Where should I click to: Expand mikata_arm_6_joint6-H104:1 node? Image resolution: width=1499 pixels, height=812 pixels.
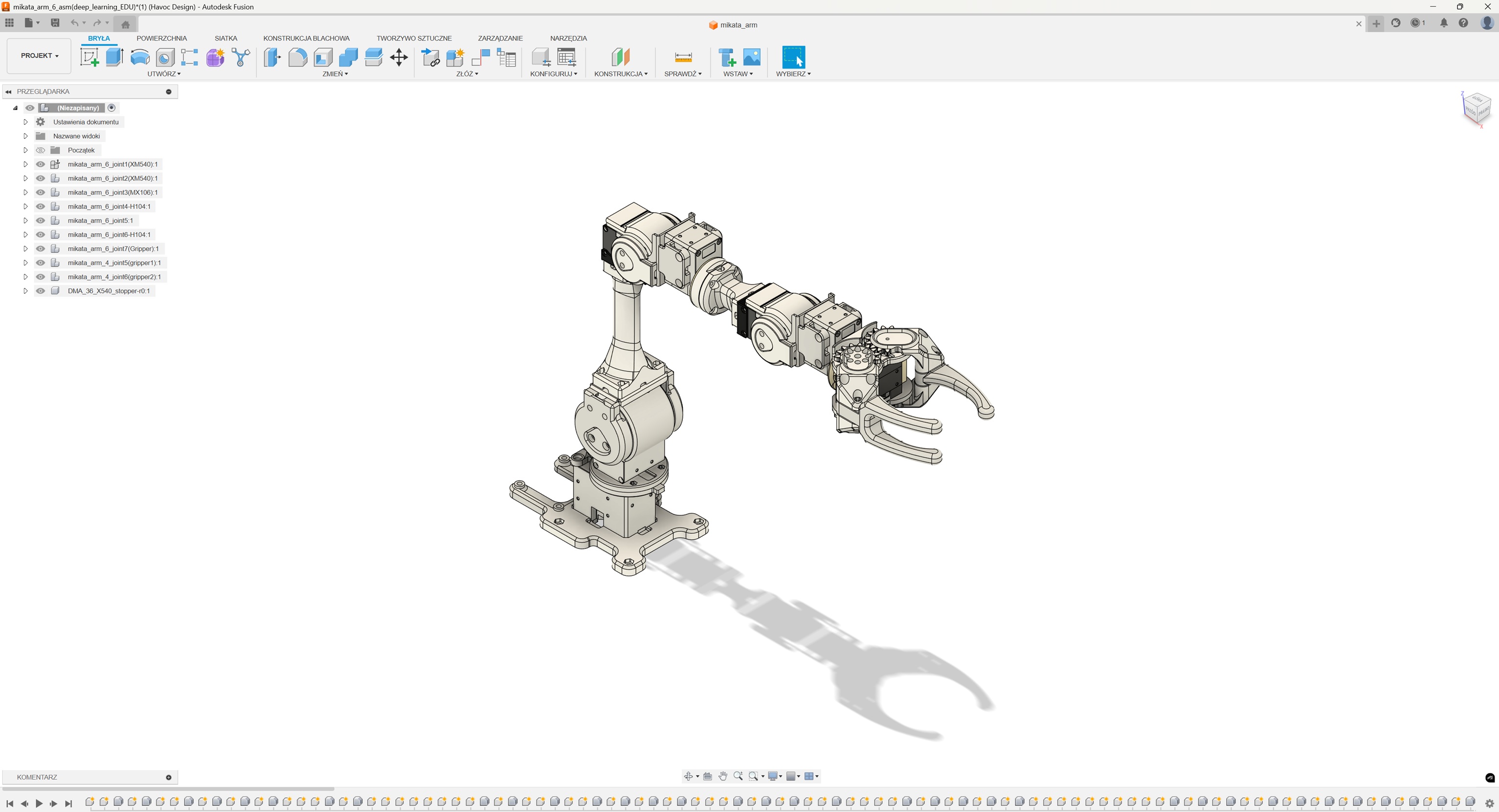click(x=25, y=235)
